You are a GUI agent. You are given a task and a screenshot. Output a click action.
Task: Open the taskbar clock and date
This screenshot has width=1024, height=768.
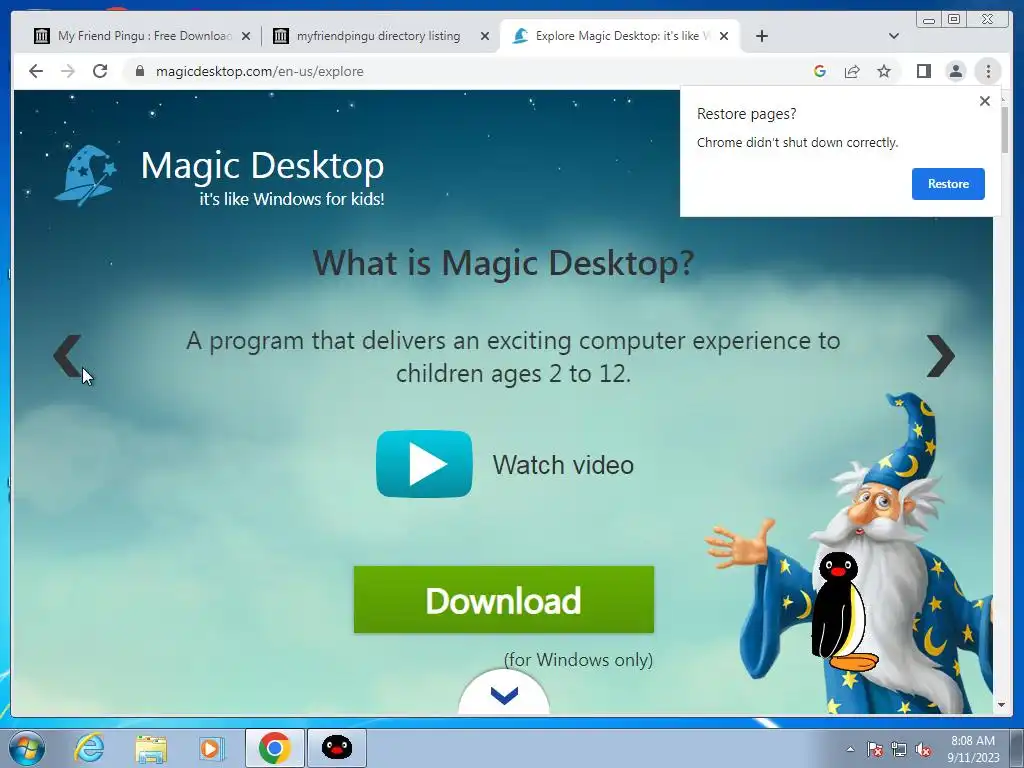pos(973,749)
